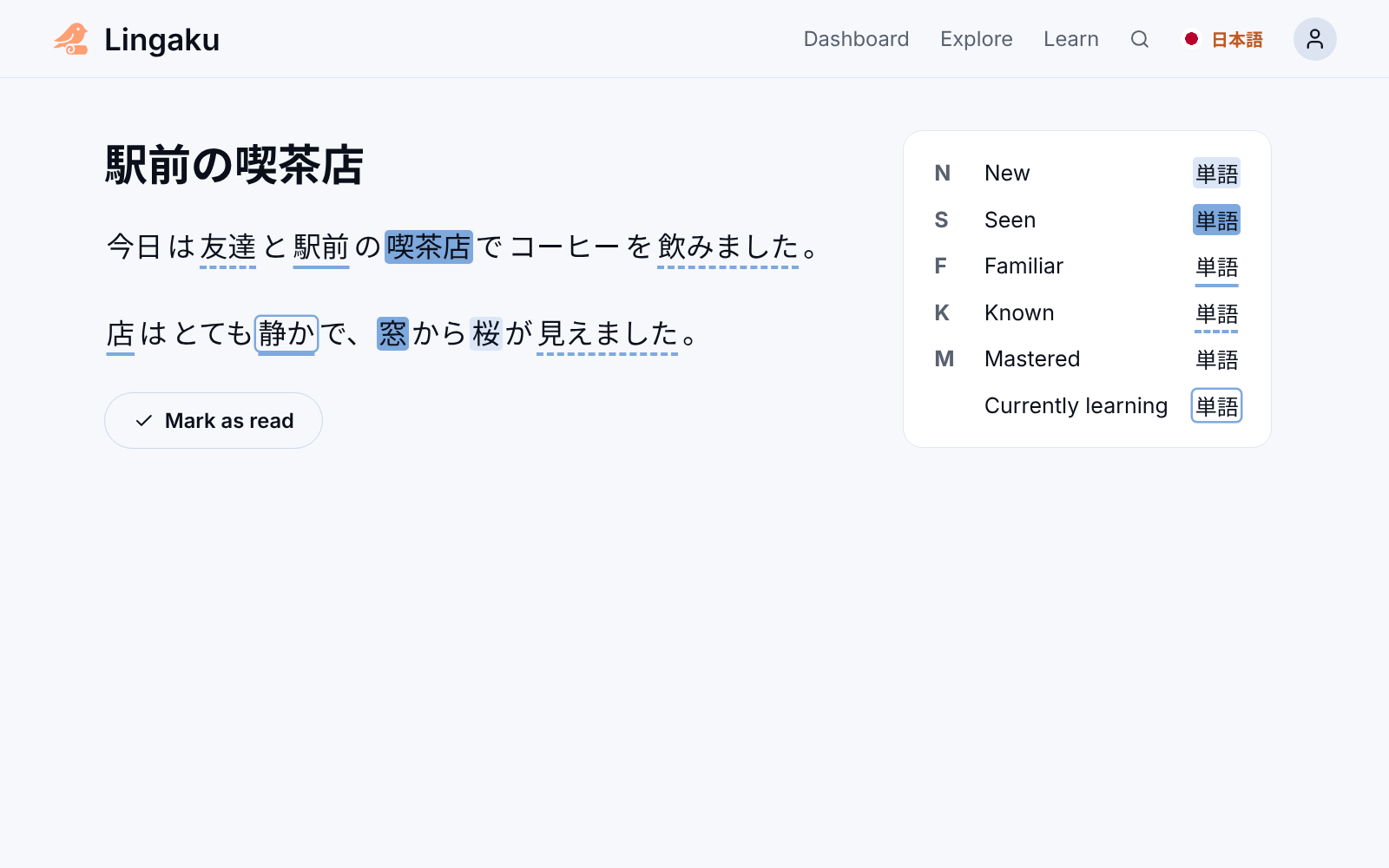Click the checkmark icon in Mark as read
This screenshot has width=1389, height=868.
tap(144, 421)
